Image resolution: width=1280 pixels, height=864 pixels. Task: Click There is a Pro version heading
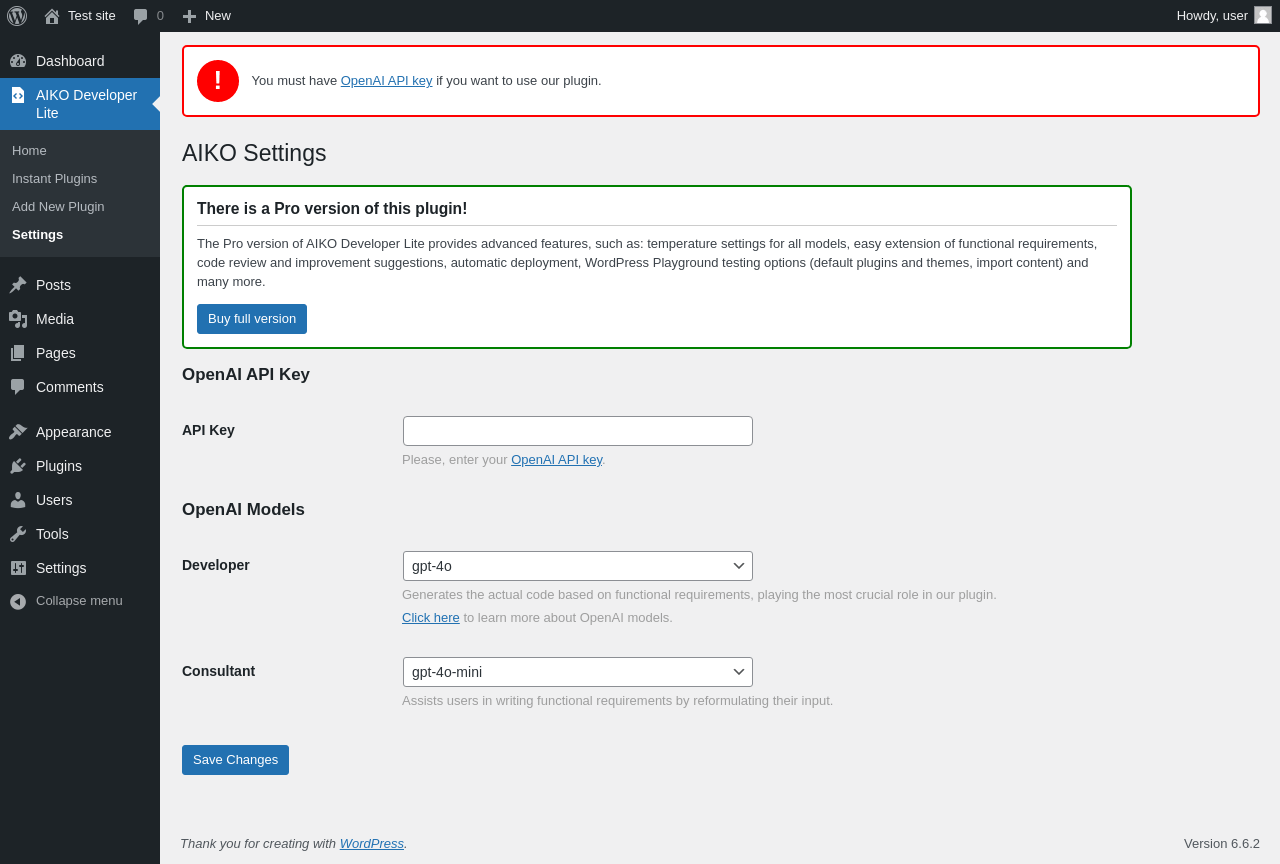click(x=332, y=209)
